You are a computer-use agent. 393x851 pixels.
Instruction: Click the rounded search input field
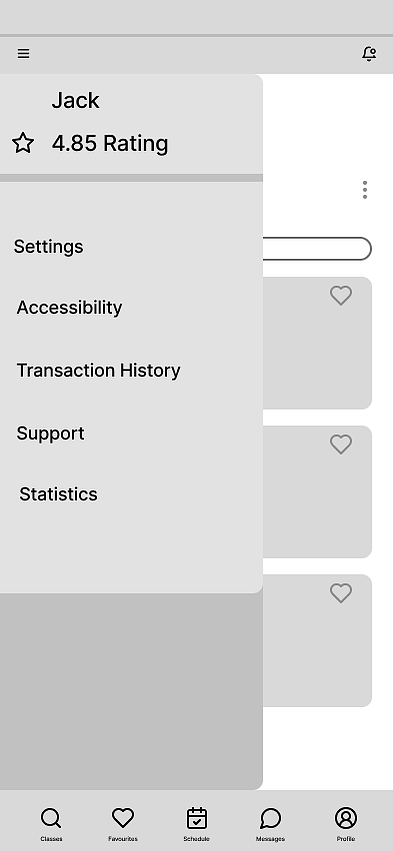(x=317, y=249)
